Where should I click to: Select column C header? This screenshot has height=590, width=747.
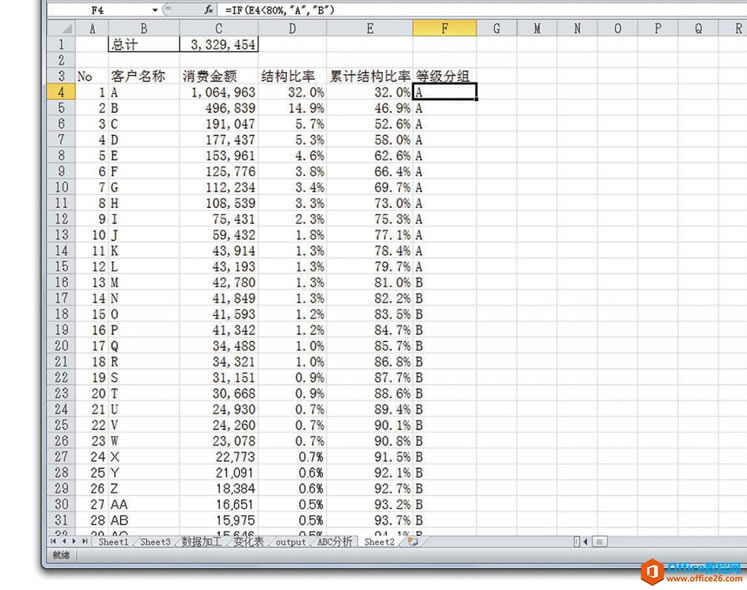219,28
